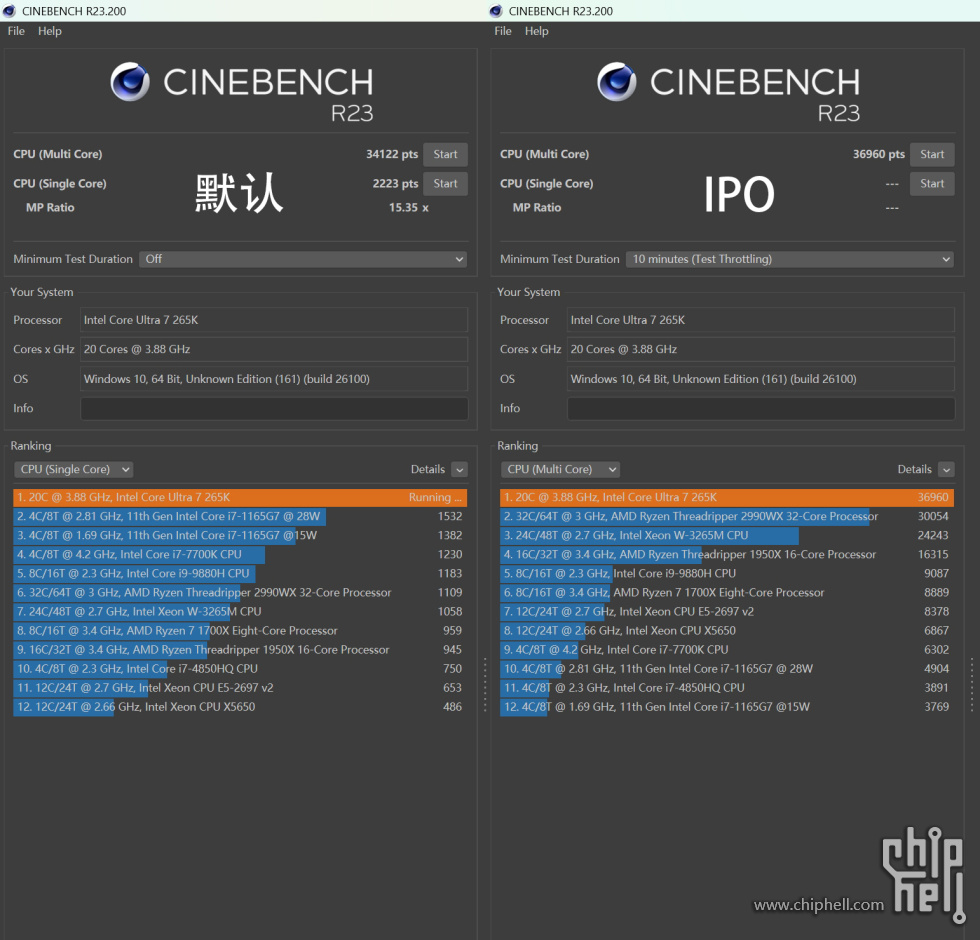Open Help menu in left Cinebench window
The height and width of the screenshot is (940, 980).
[50, 31]
